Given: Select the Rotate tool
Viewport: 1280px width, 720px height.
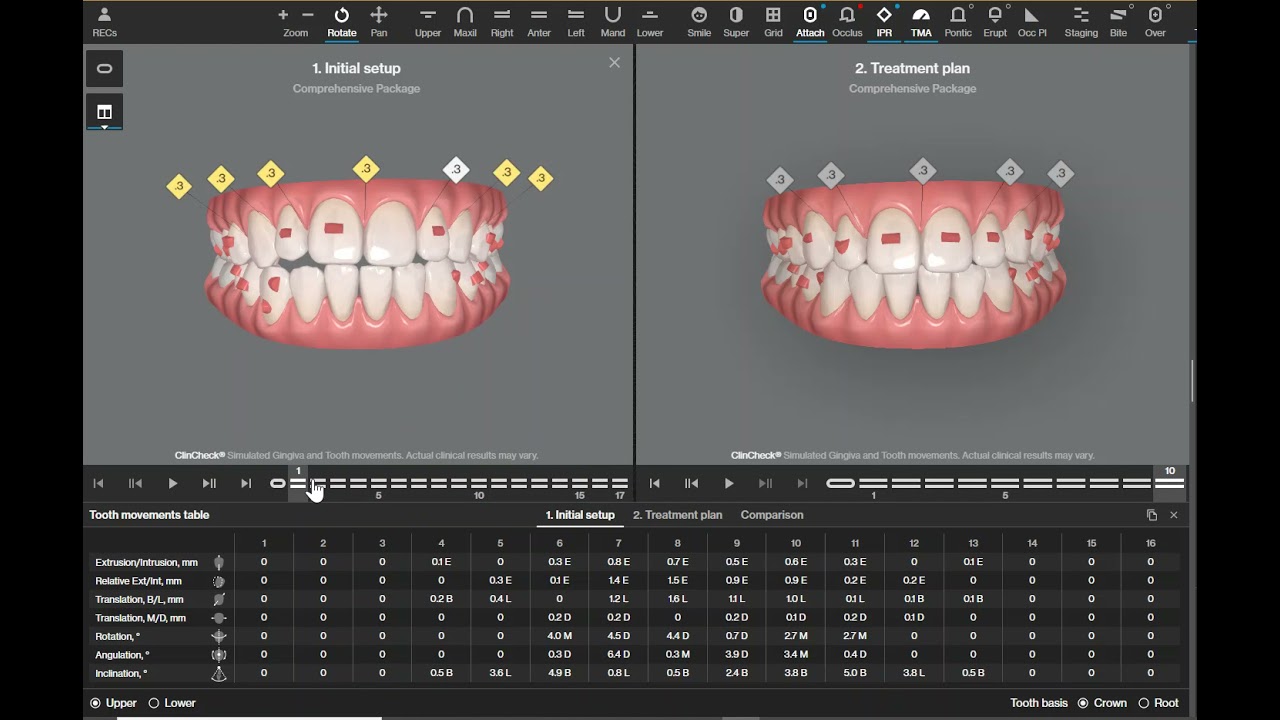Looking at the screenshot, I should tap(341, 21).
